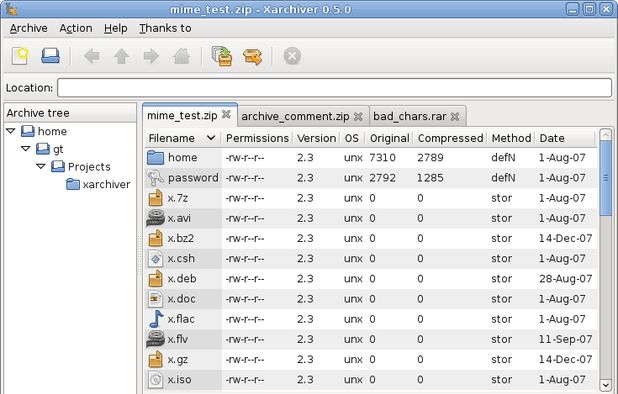The image size is (618, 394).
Task: Select the xarchiver folder in the archive tree
Action: [98, 184]
